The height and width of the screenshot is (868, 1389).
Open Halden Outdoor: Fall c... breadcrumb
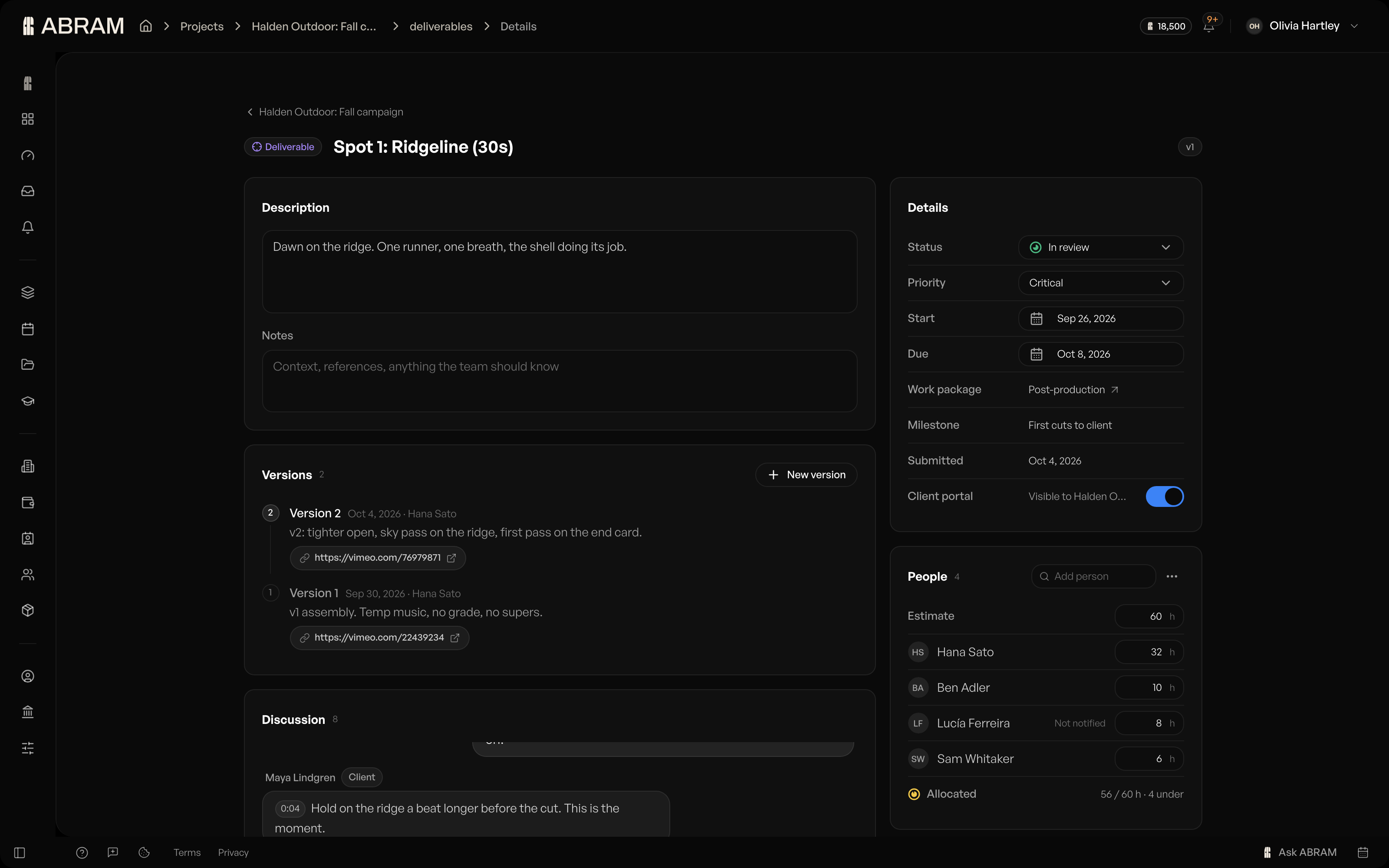(x=314, y=26)
